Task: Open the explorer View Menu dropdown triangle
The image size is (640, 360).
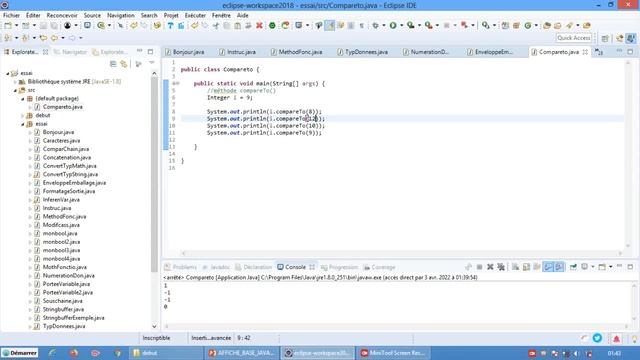Action: click(152, 63)
